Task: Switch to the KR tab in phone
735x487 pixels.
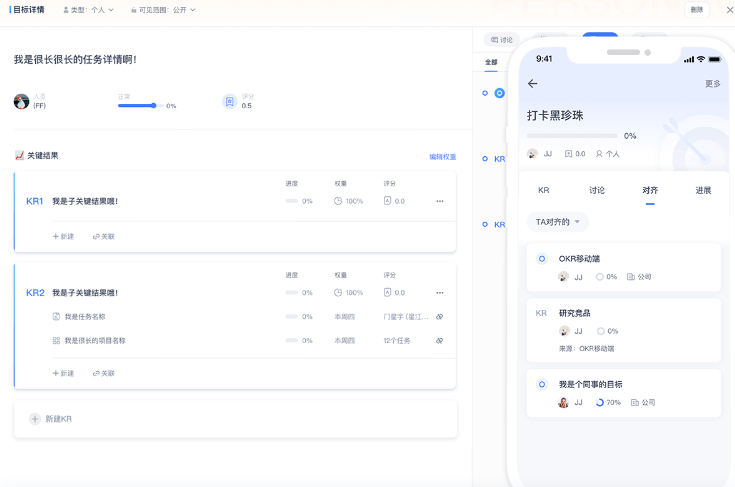Action: coord(543,190)
